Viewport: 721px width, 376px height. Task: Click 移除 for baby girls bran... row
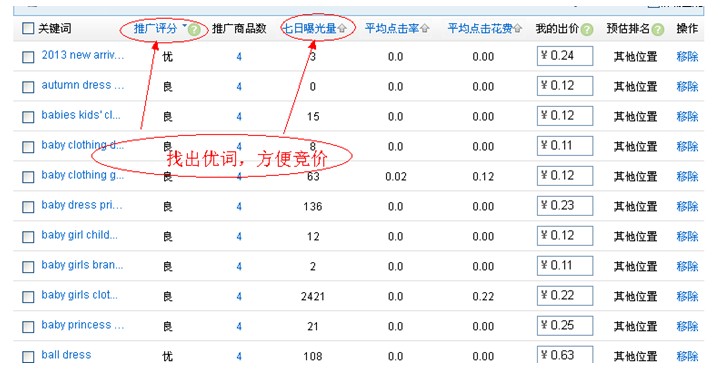pyautogui.click(x=687, y=266)
